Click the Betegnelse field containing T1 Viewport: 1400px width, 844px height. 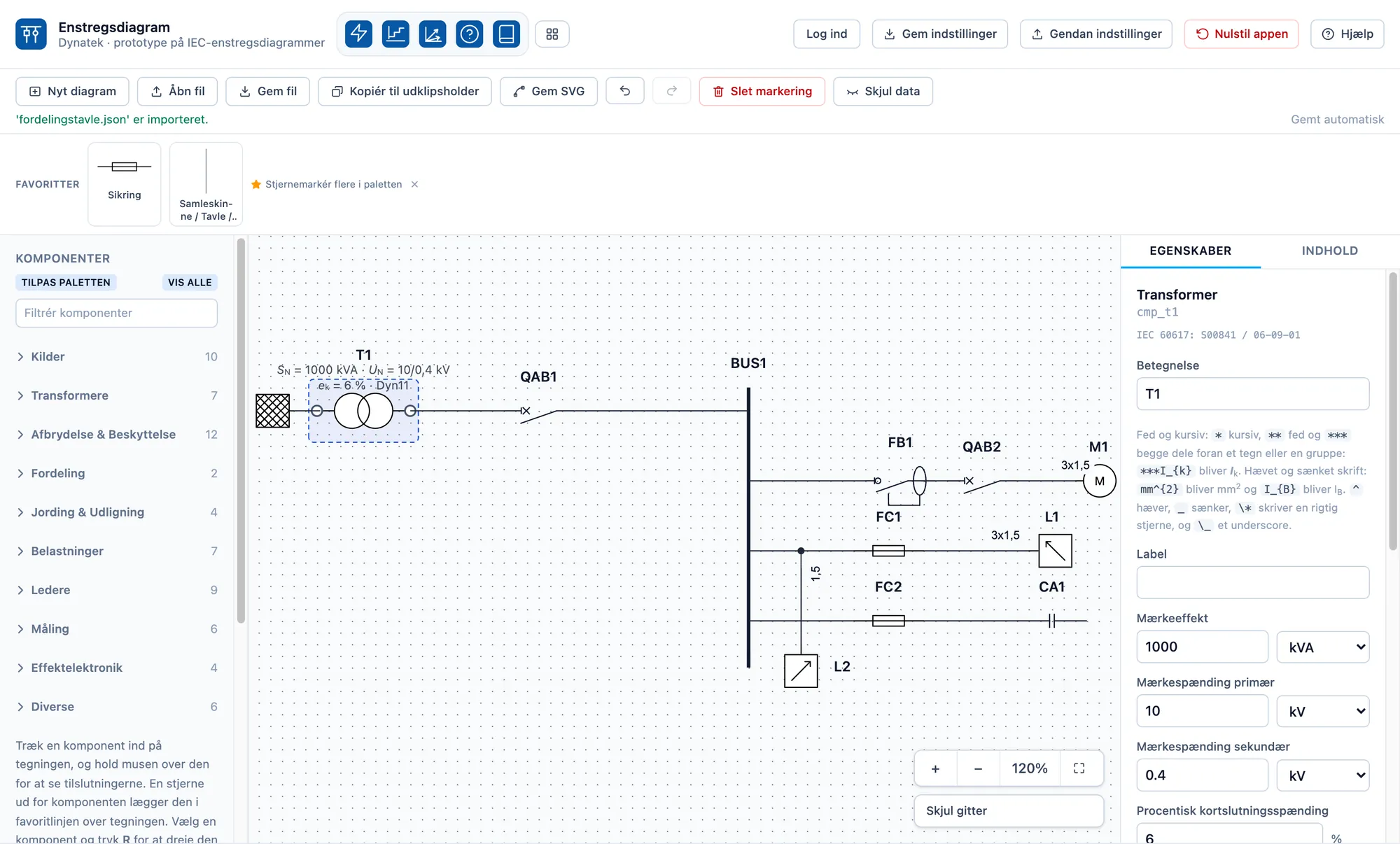coord(1252,394)
